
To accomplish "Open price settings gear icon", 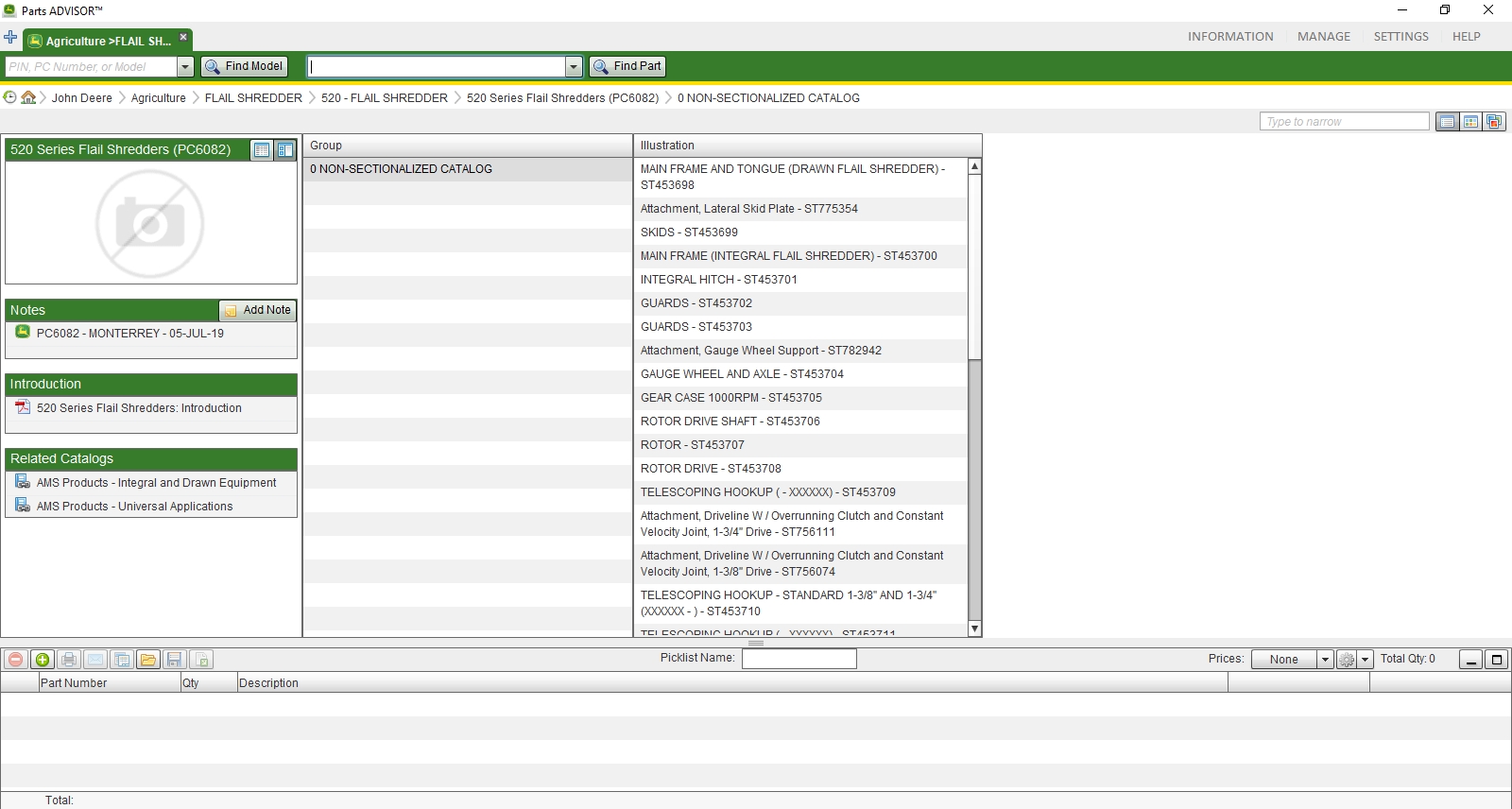I will 1347,660.
